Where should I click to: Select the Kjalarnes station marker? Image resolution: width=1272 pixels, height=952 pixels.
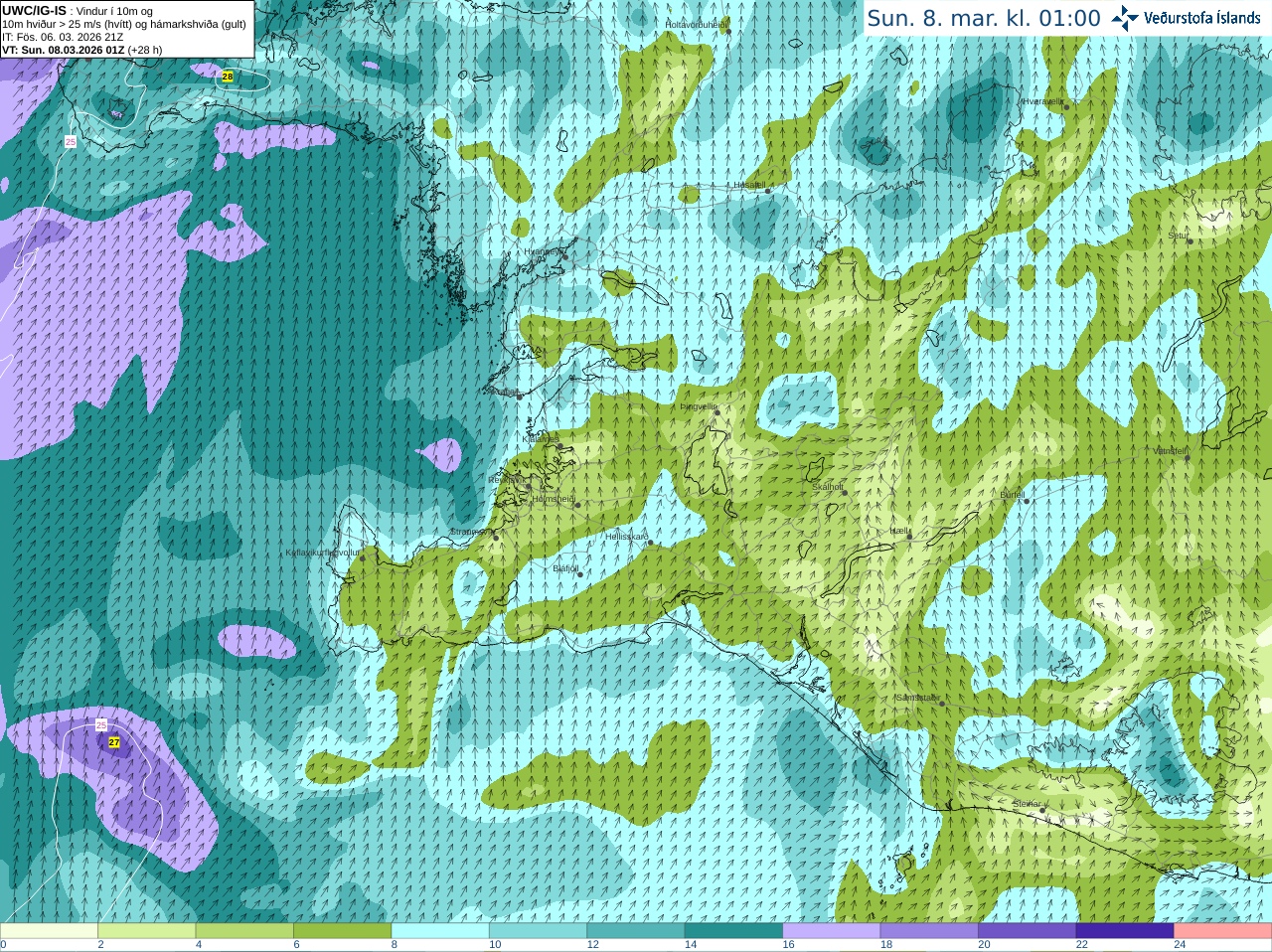point(560,446)
